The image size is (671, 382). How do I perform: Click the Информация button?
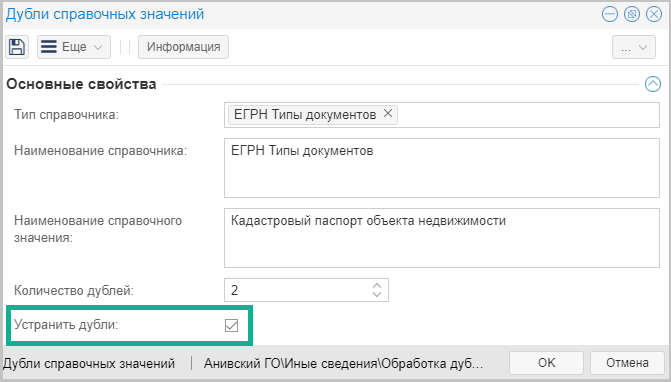coord(183,47)
